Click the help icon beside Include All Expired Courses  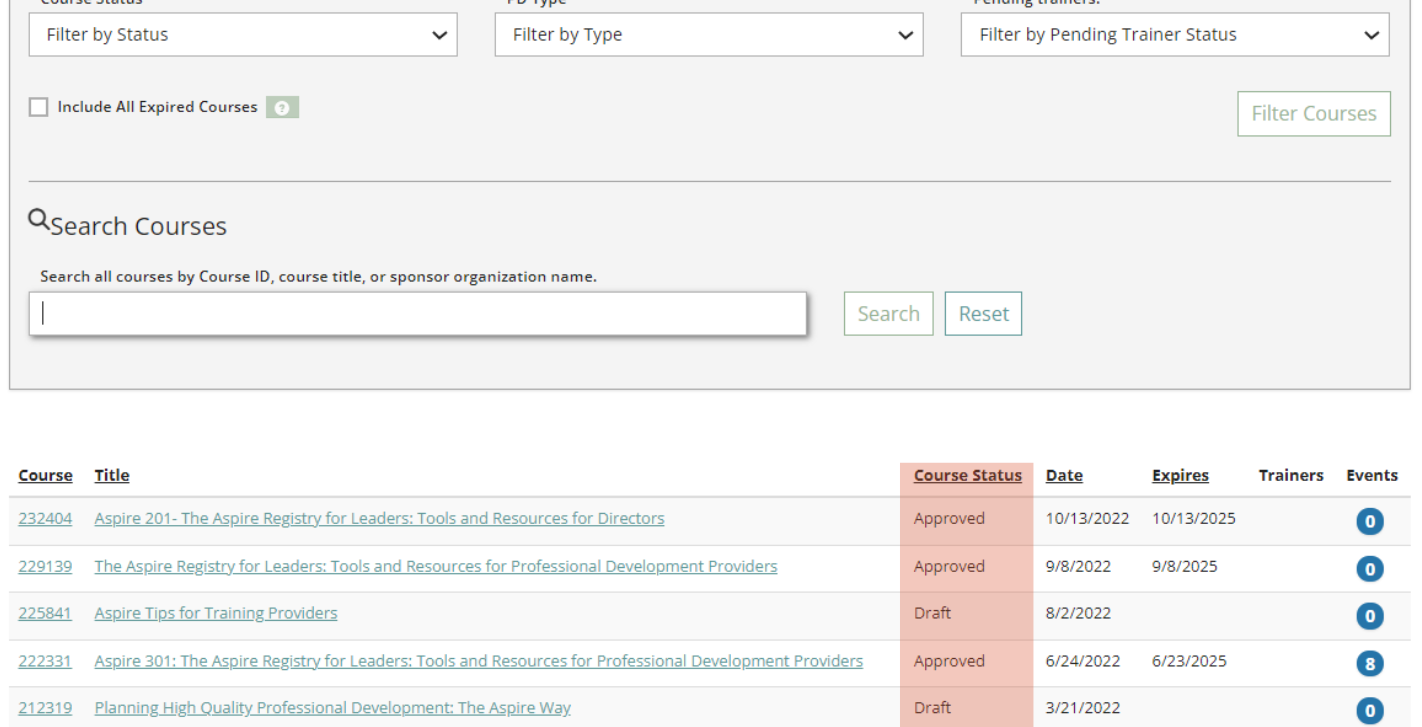282,108
